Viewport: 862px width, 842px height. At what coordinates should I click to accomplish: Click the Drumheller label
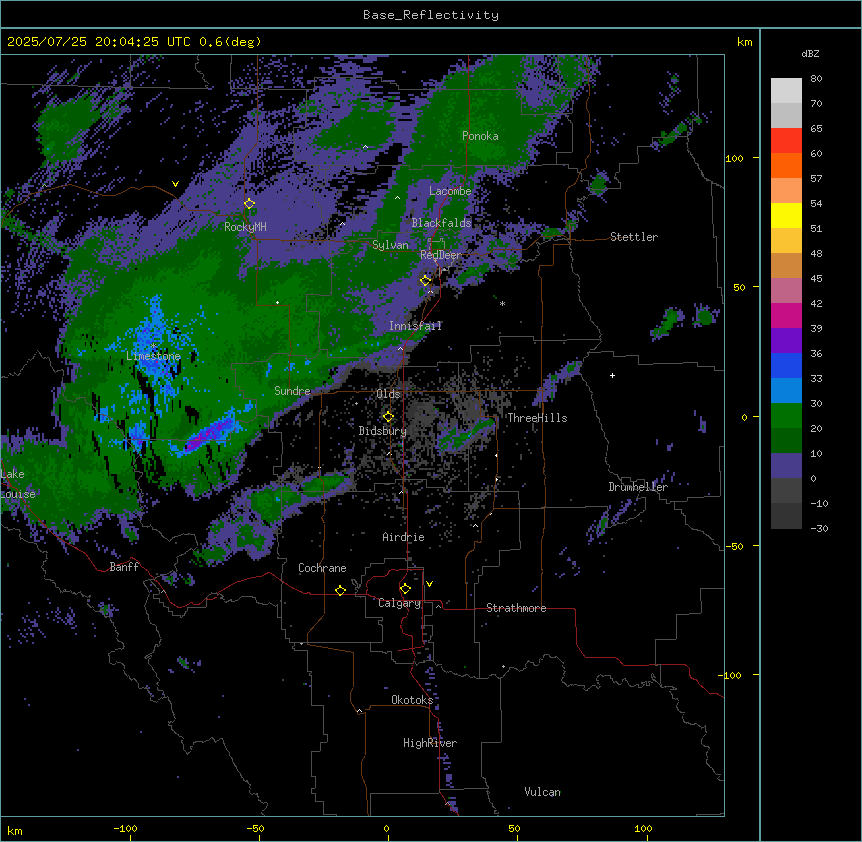pyautogui.click(x=638, y=487)
